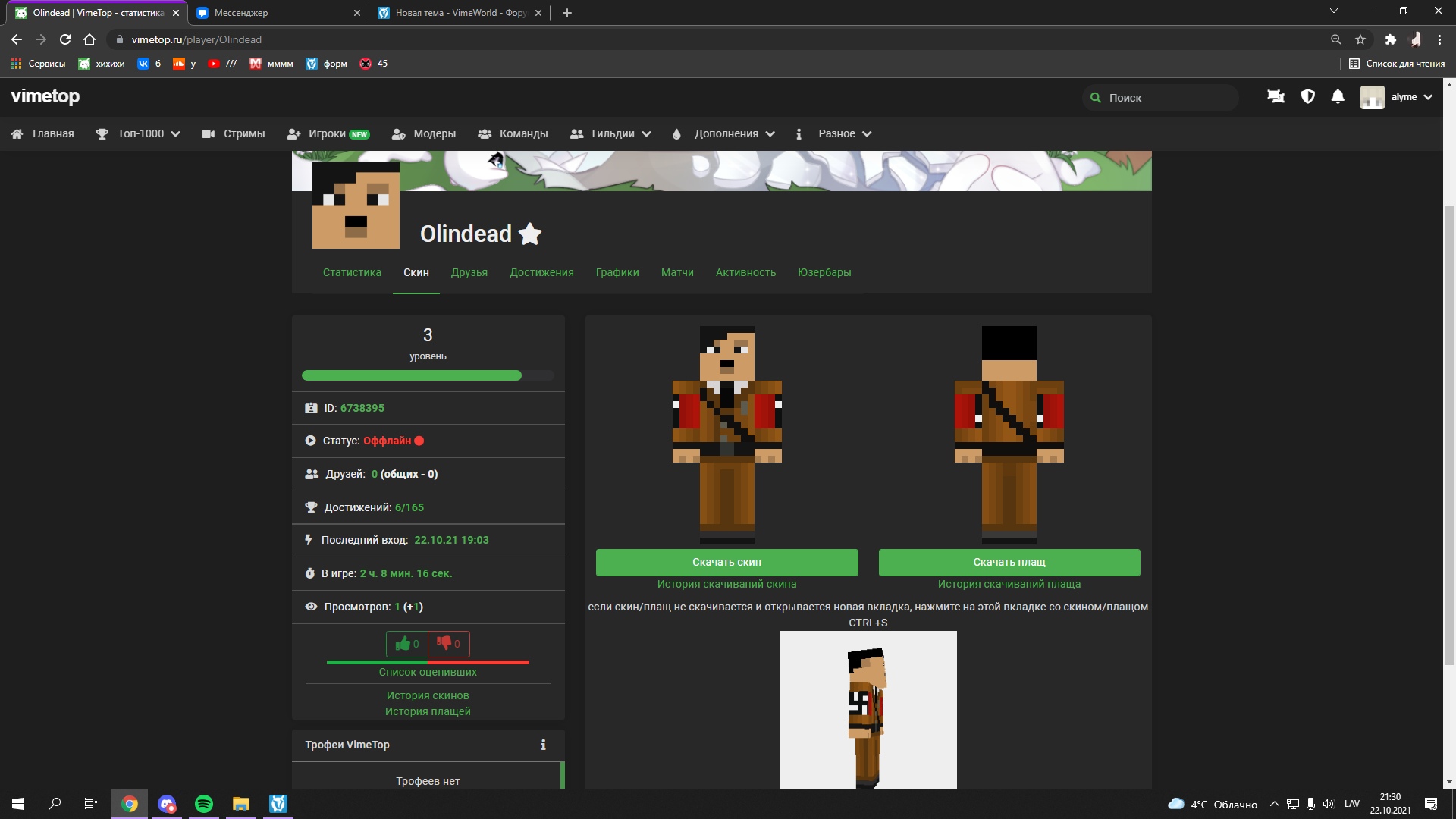Open the chat messages icon

point(1276,97)
